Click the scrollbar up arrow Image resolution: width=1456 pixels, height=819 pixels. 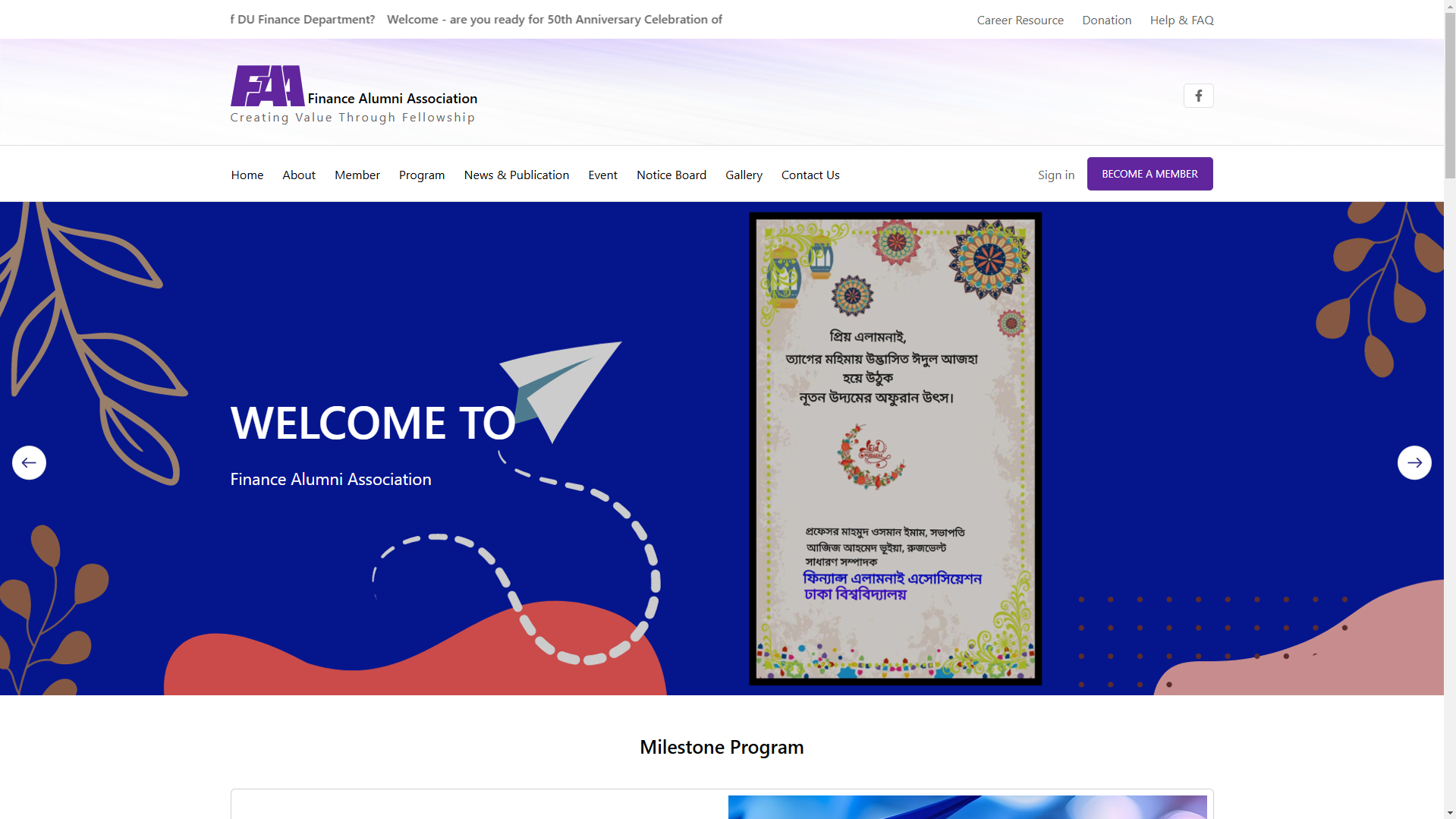(1450, 6)
